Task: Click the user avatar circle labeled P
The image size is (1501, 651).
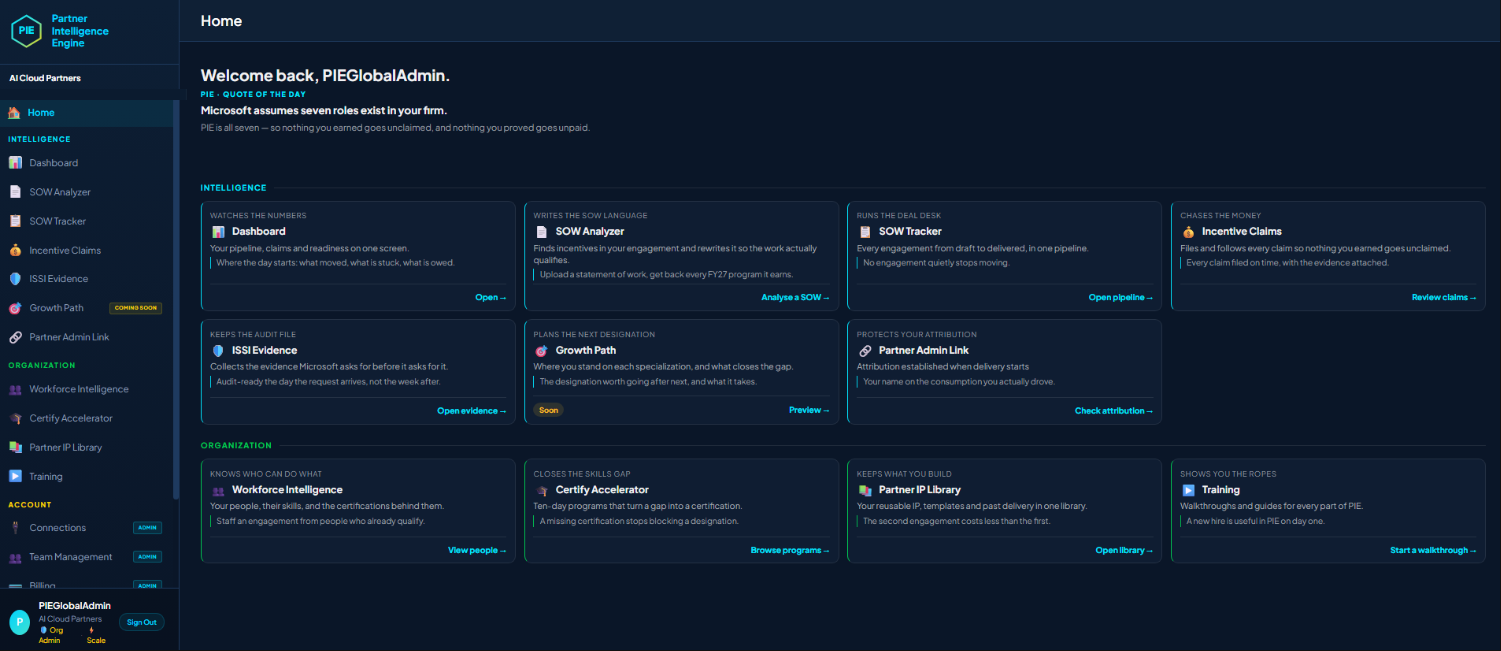Action: [x=20, y=622]
